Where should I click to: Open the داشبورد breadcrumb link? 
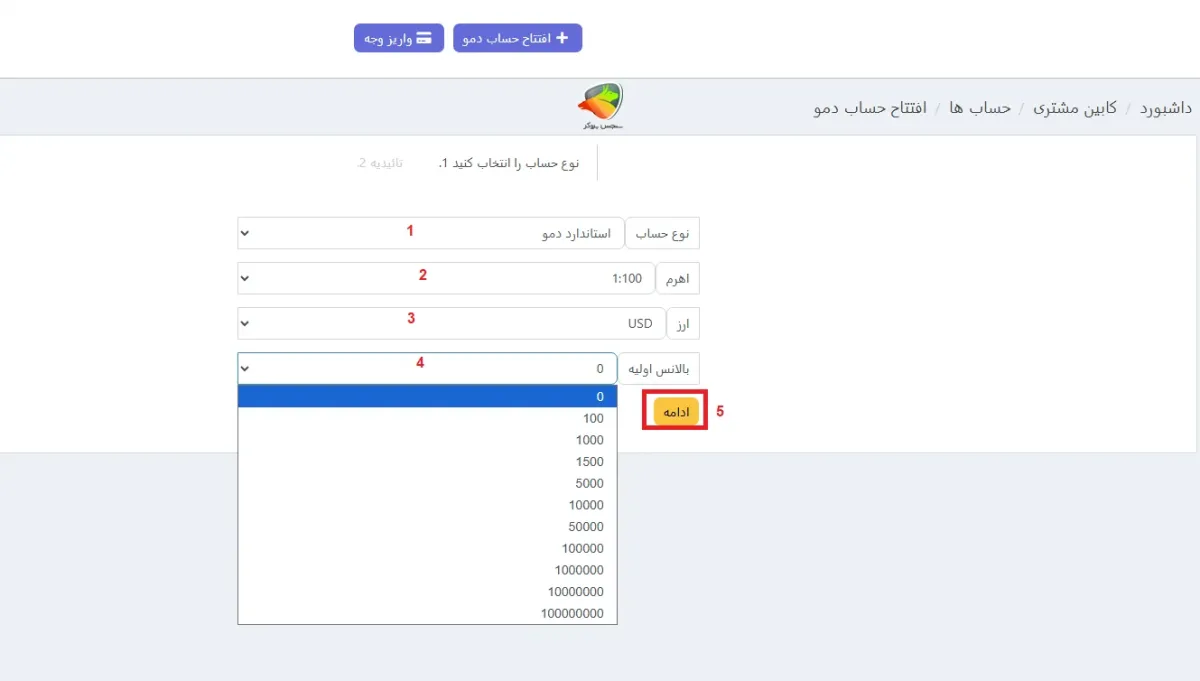click(1166, 107)
